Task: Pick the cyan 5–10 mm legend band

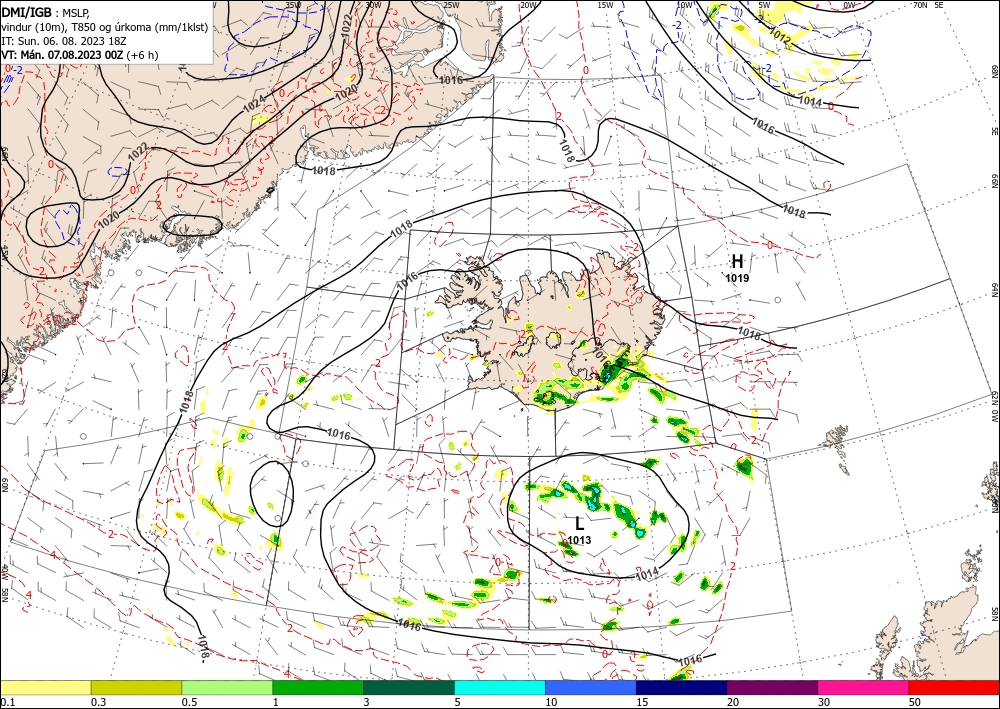Action: pyautogui.click(x=500, y=687)
